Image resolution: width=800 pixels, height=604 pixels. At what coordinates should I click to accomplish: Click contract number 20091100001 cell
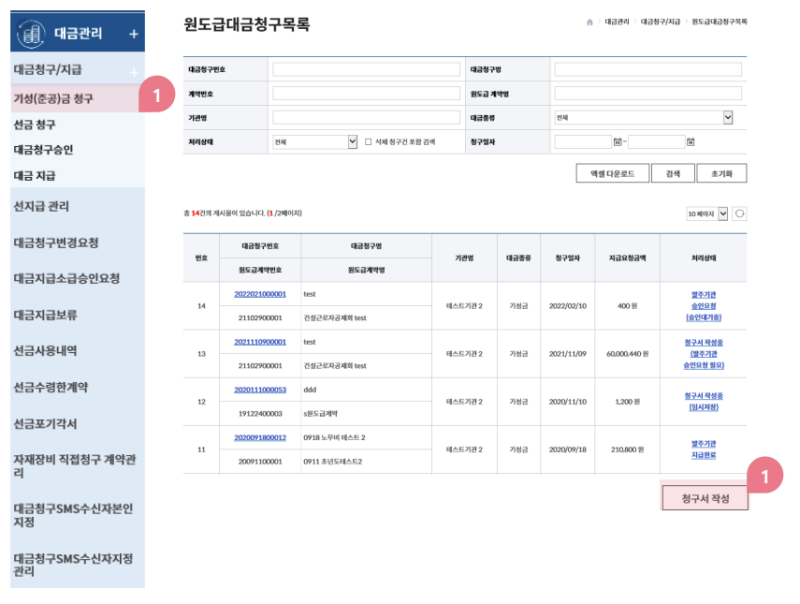[260, 462]
